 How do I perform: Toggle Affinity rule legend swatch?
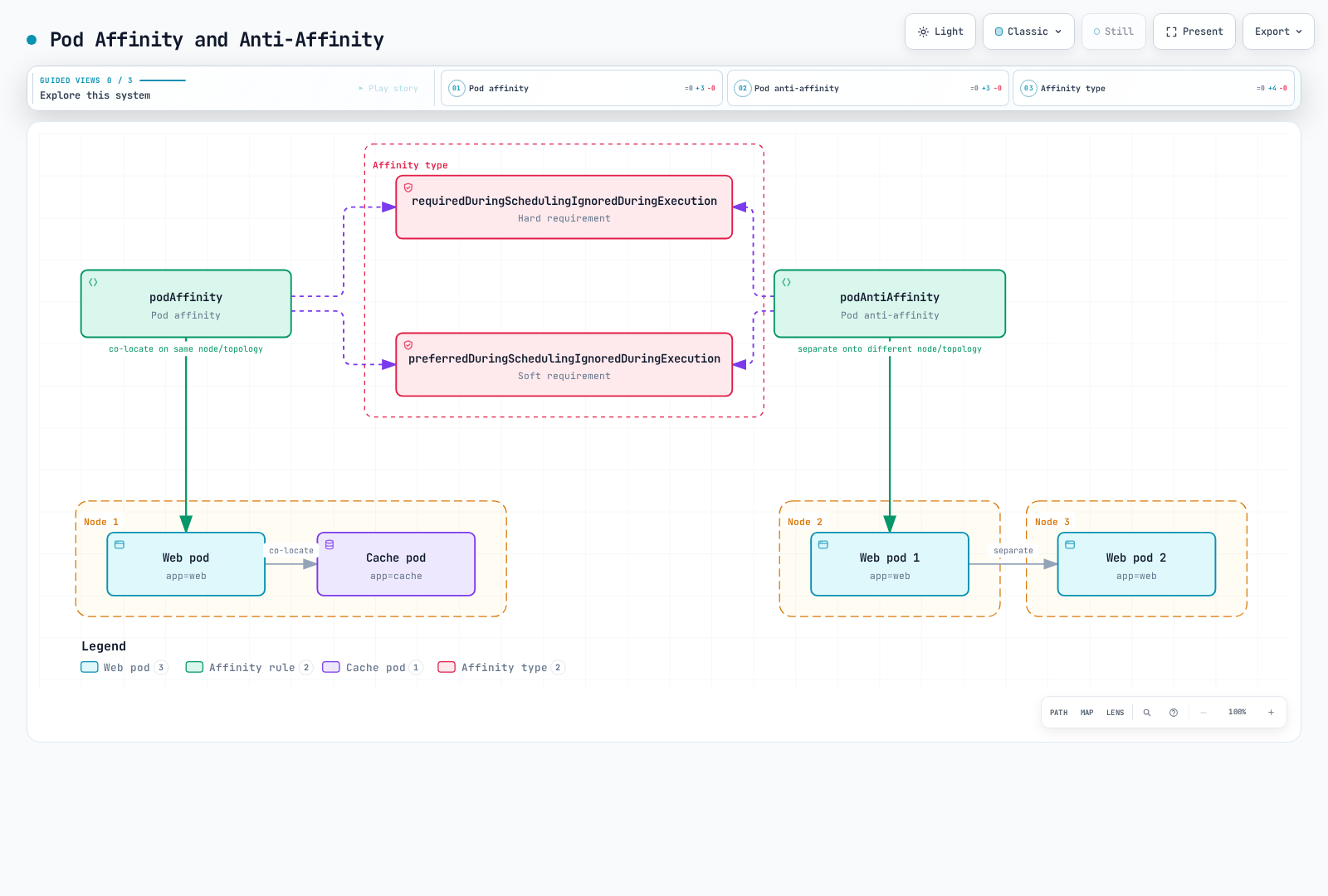pos(195,667)
